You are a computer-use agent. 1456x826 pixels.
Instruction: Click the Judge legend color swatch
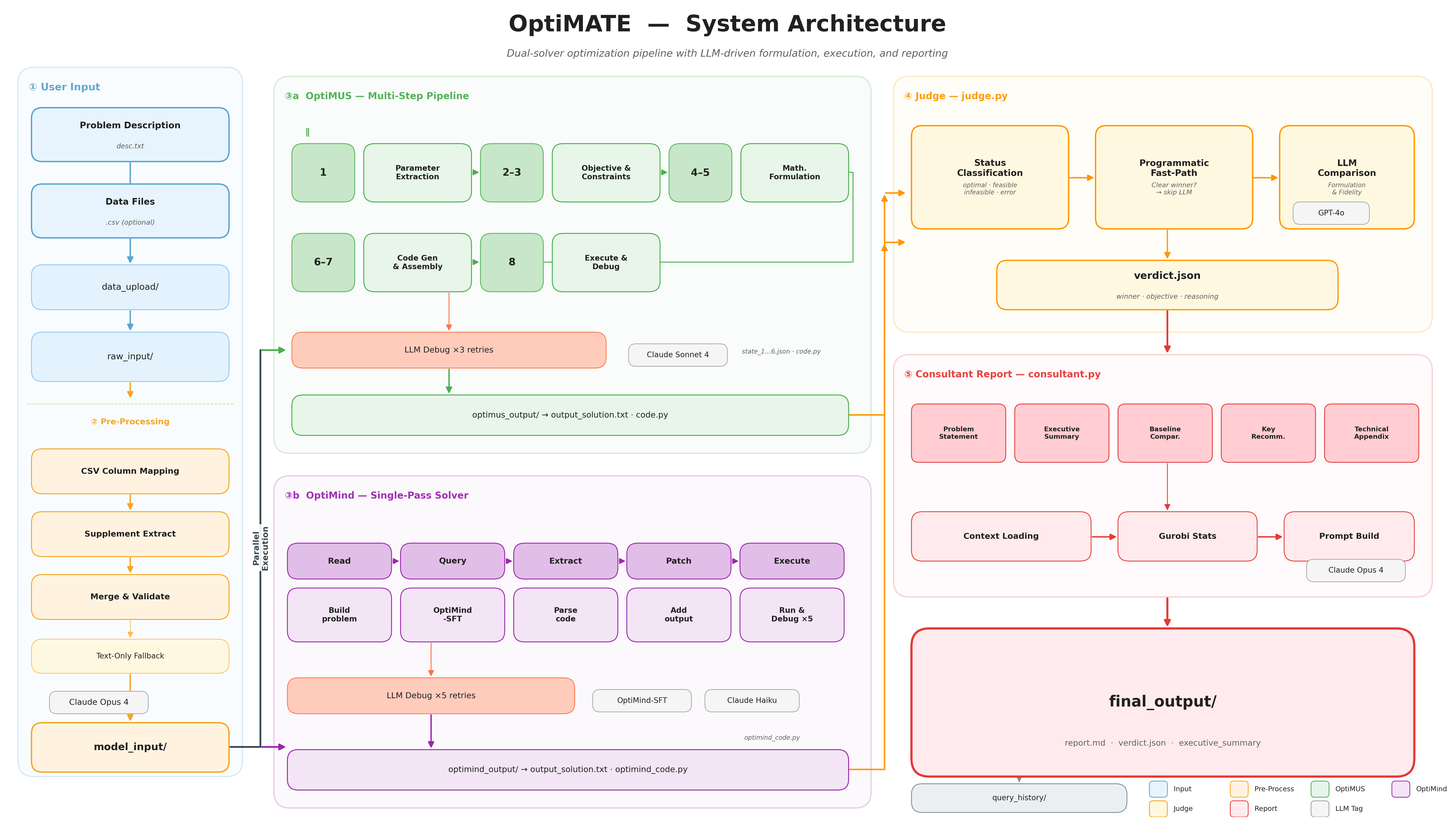(x=1159, y=809)
